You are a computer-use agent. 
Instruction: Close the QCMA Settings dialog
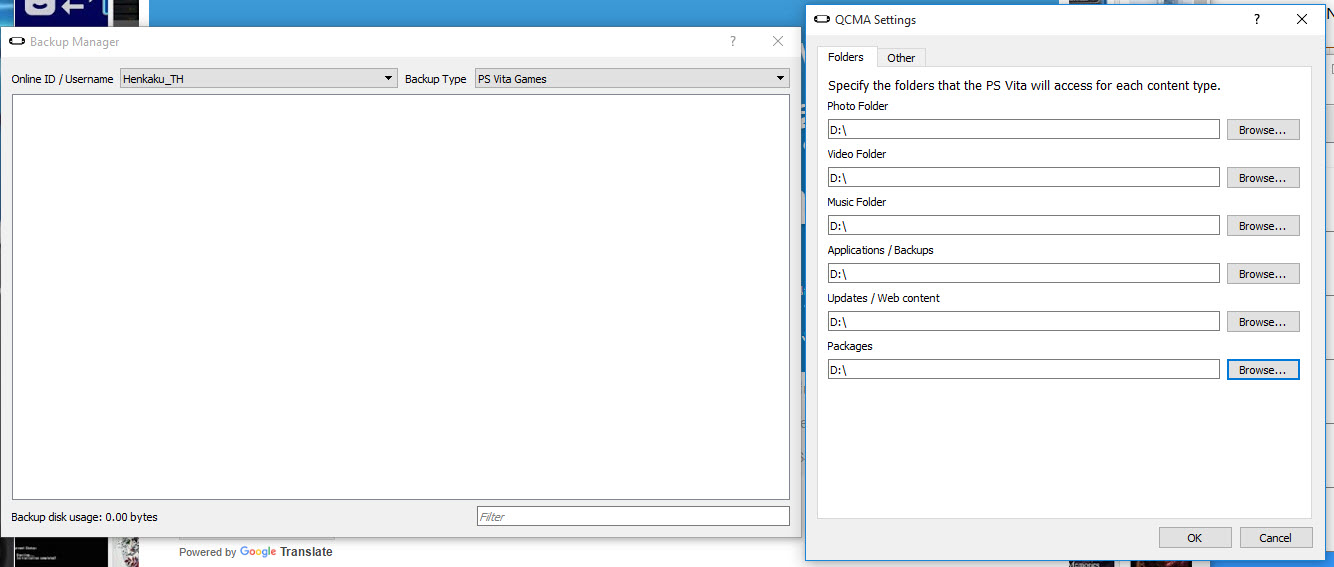1302,19
